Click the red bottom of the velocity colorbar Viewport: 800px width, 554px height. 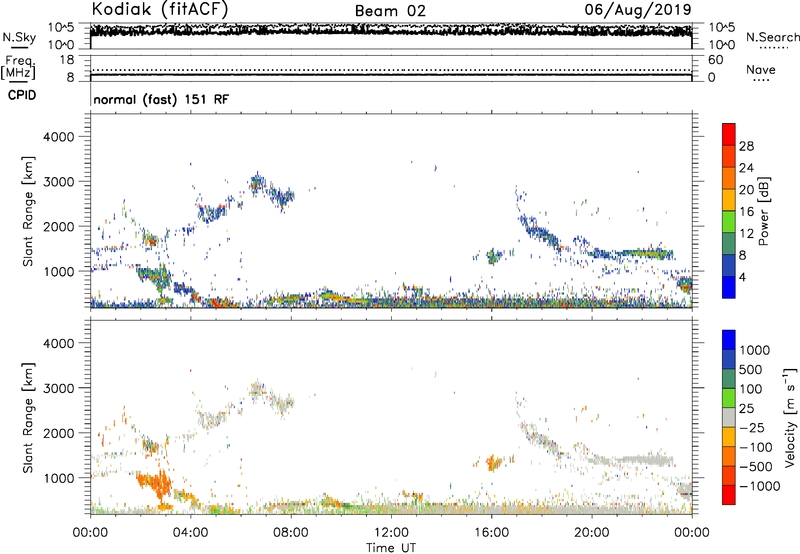click(729, 495)
